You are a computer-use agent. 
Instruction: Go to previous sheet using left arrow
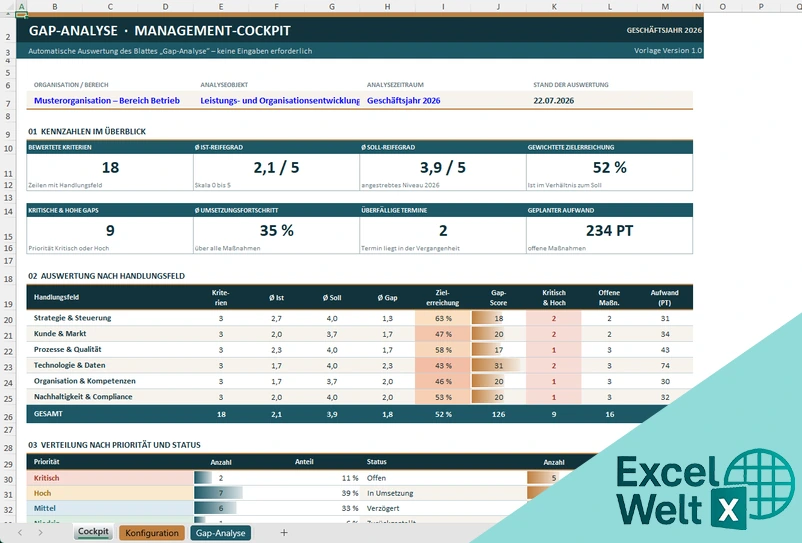(x=20, y=533)
